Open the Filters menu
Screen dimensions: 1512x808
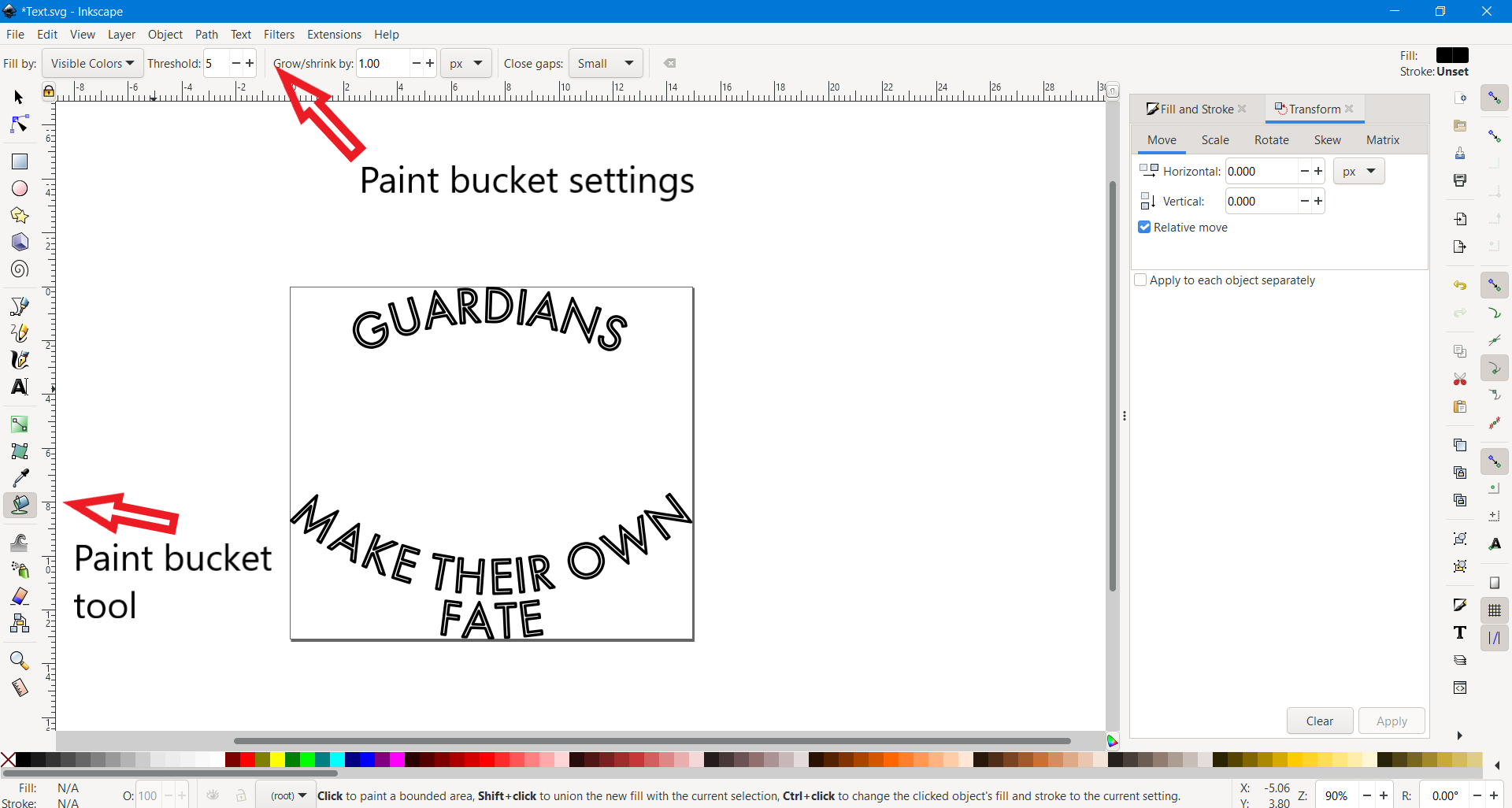coord(279,34)
